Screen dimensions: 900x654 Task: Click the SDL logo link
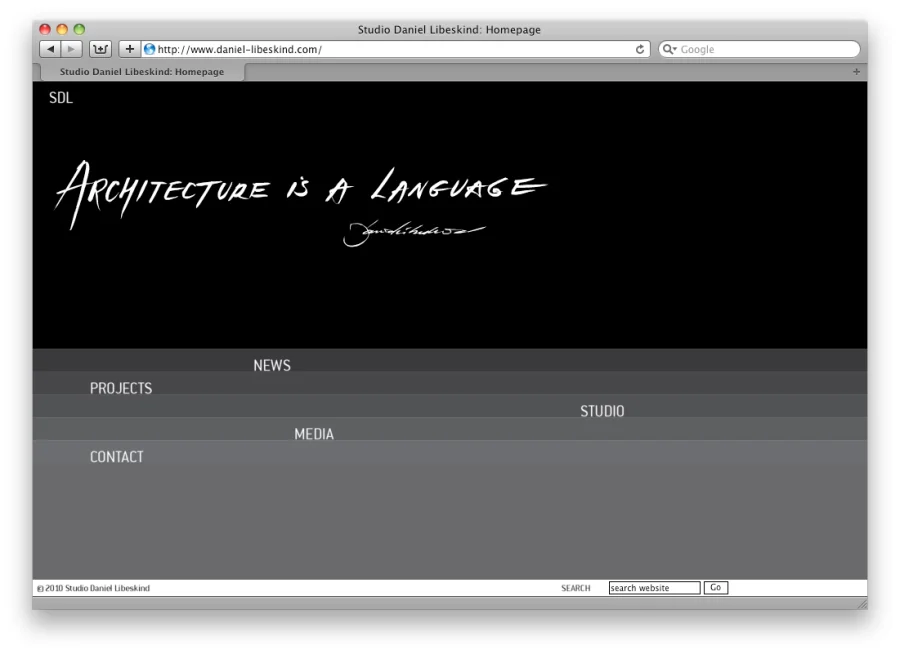click(x=61, y=98)
